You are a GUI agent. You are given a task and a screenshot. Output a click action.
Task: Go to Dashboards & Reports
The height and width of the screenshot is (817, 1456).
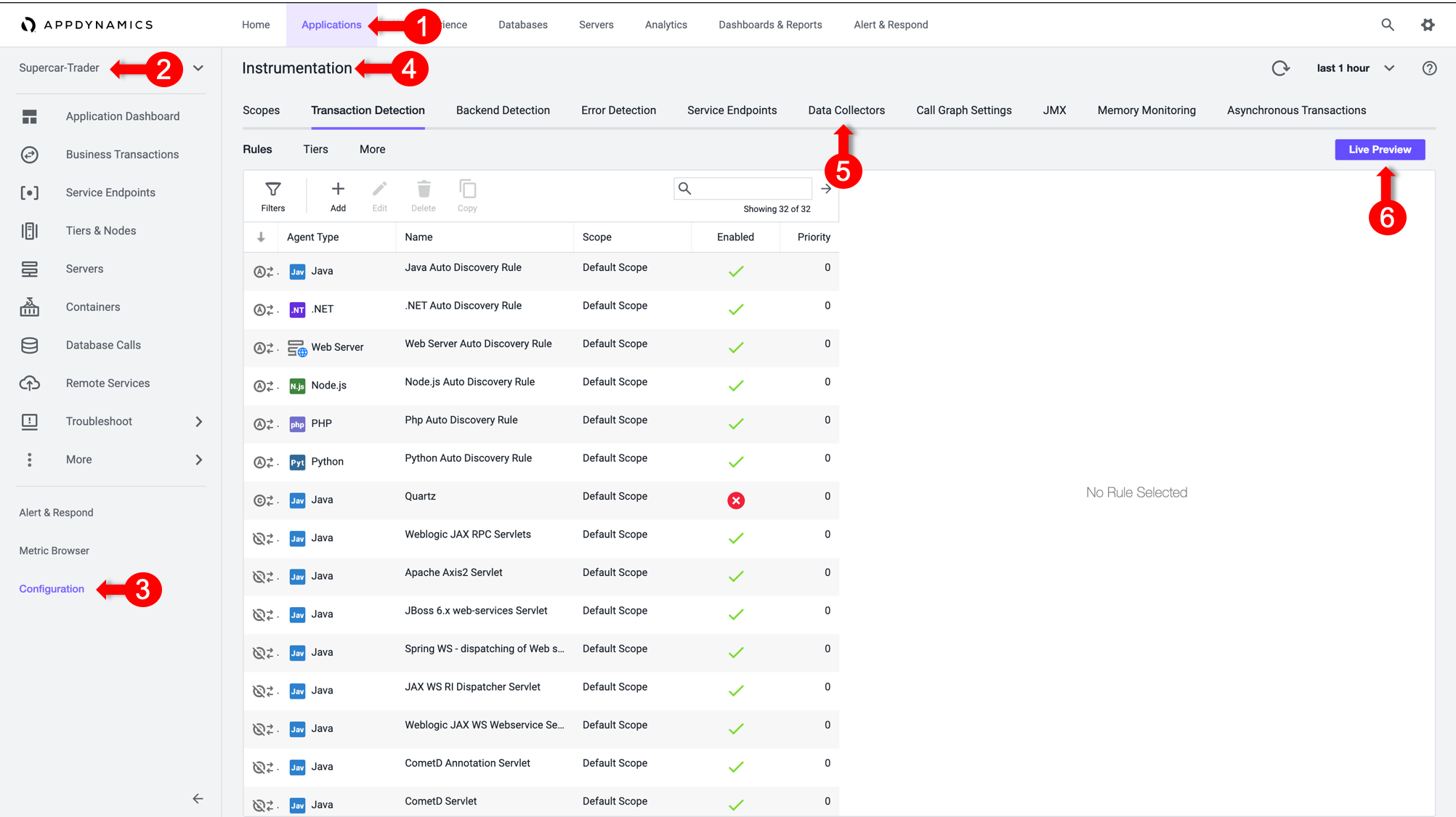pos(770,25)
